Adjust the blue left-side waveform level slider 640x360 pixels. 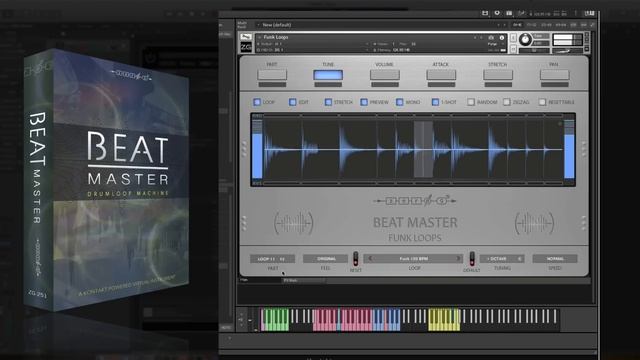[257, 149]
